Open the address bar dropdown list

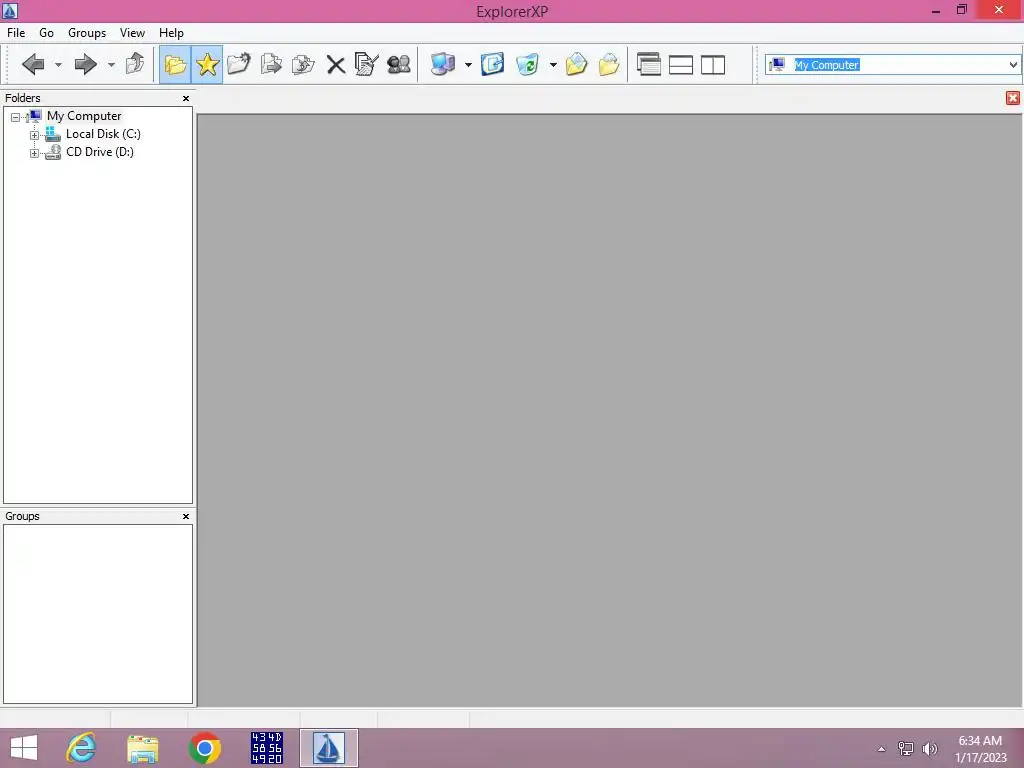coord(1013,65)
